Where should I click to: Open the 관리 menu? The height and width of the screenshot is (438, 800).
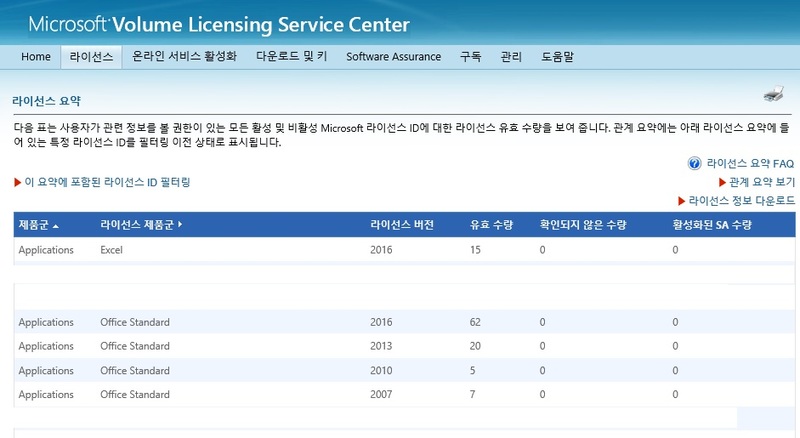pyautogui.click(x=511, y=56)
